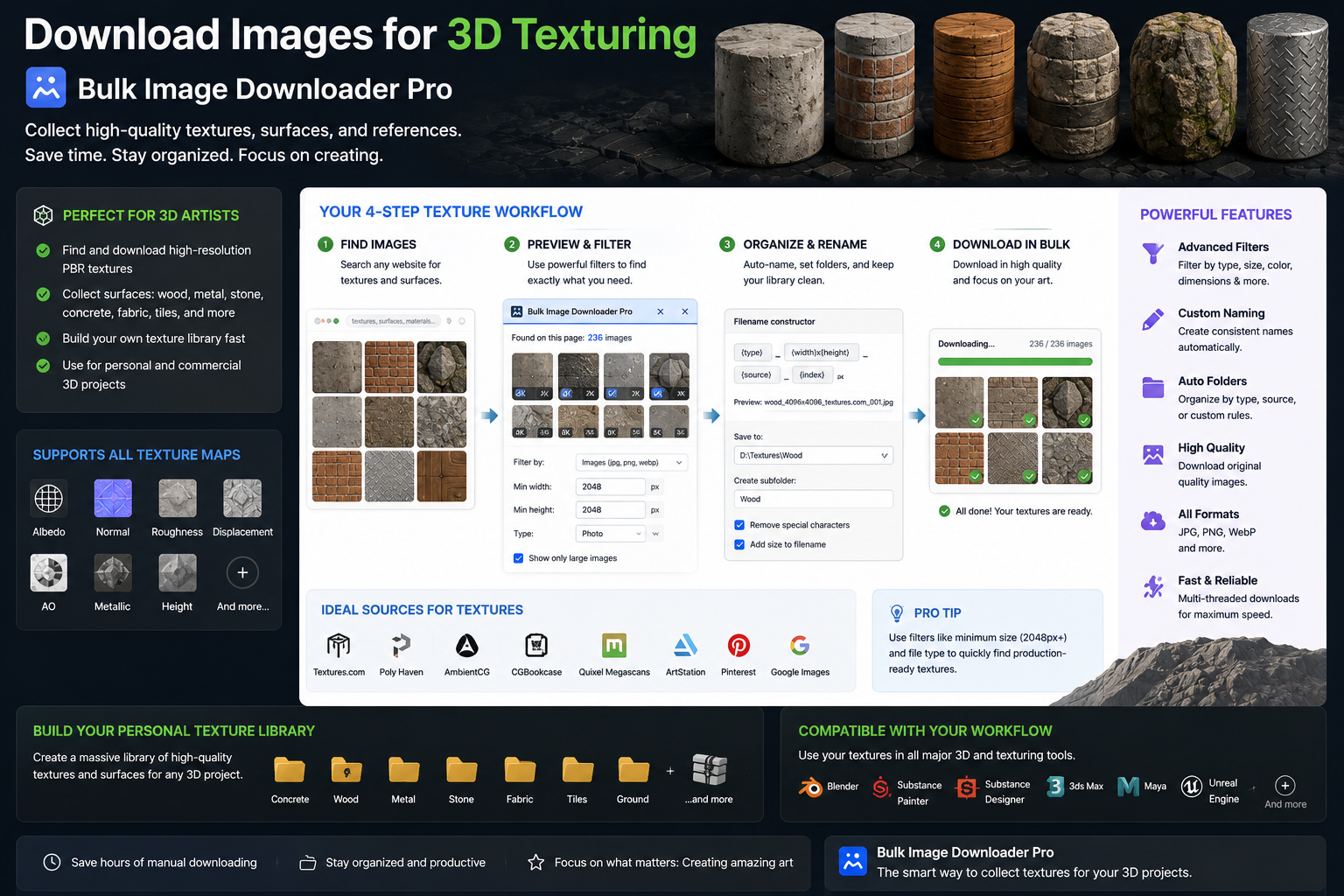Click the {width}x{height} filename token
Image resolution: width=1344 pixels, height=896 pixels.
point(821,353)
